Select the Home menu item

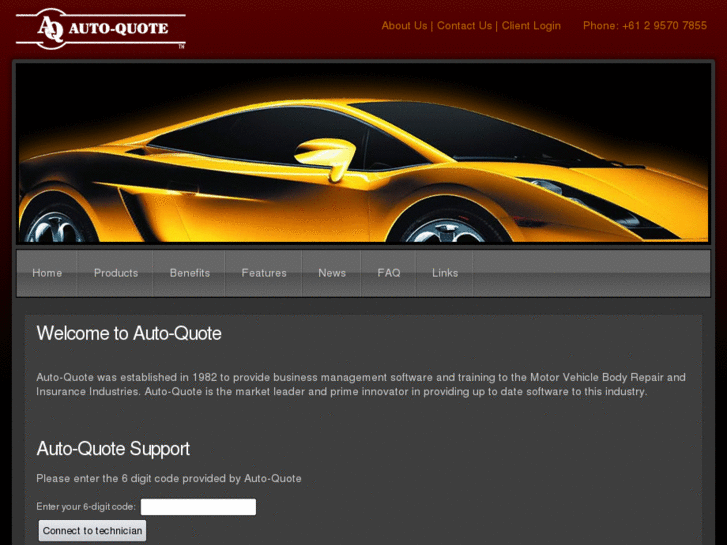point(47,273)
